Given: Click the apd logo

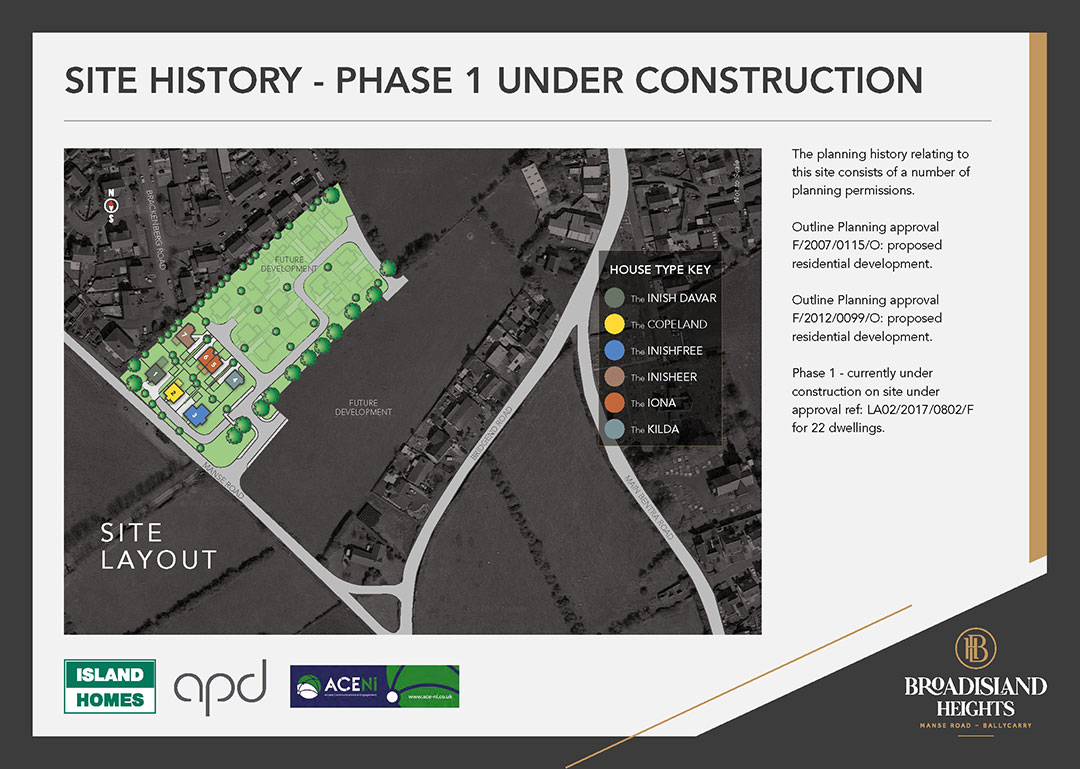Looking at the screenshot, I should (221, 681).
